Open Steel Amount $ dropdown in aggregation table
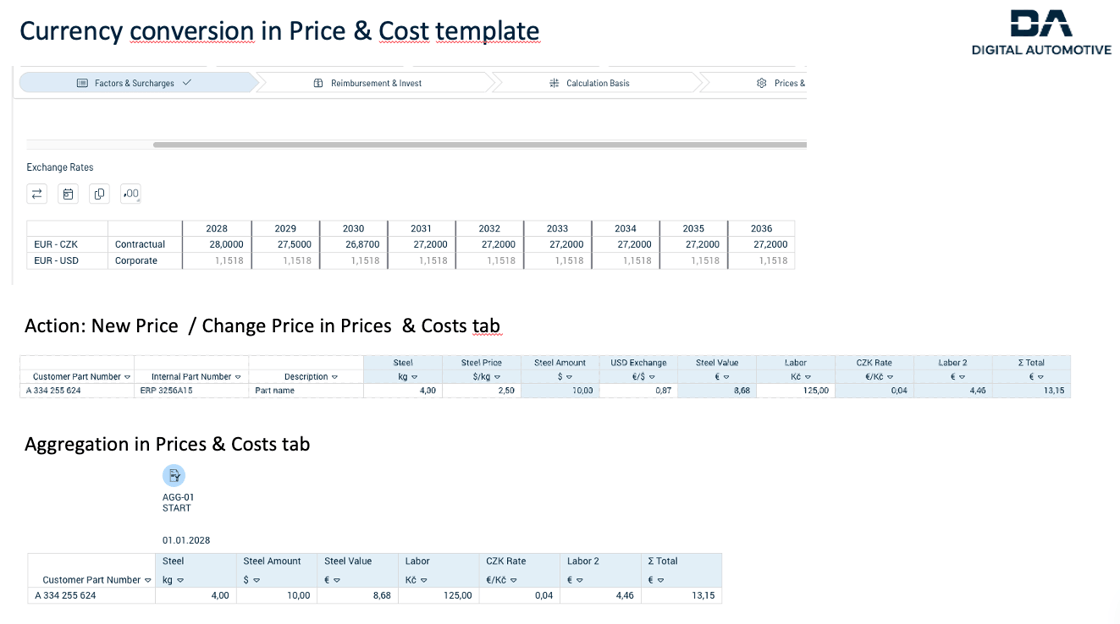1120x624 pixels. click(x=256, y=580)
